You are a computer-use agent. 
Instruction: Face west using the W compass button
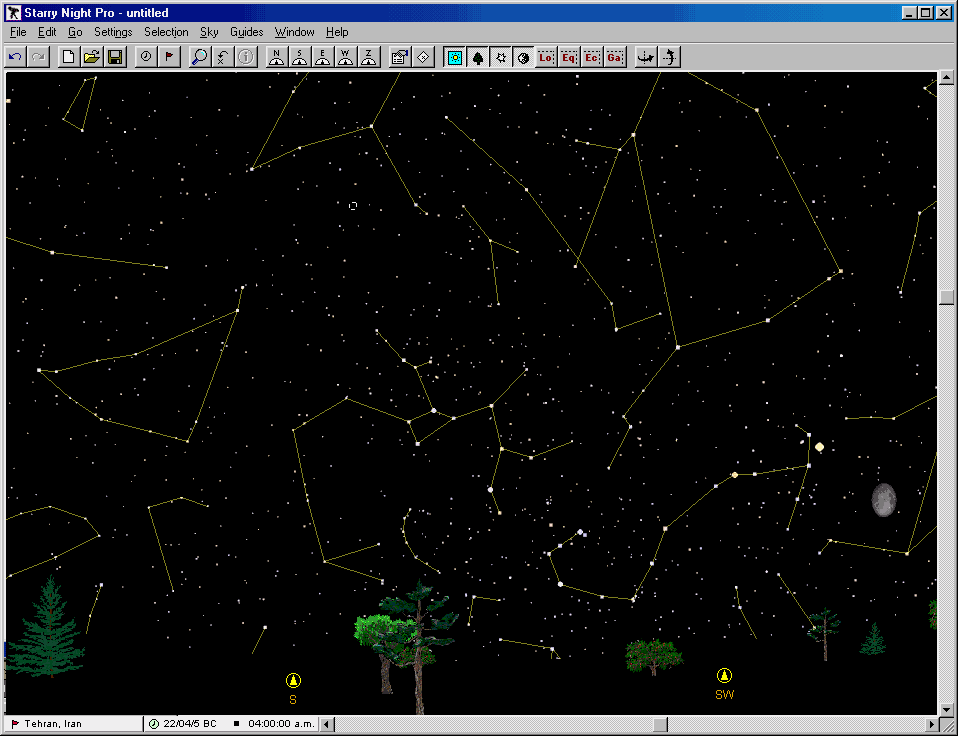click(346, 57)
